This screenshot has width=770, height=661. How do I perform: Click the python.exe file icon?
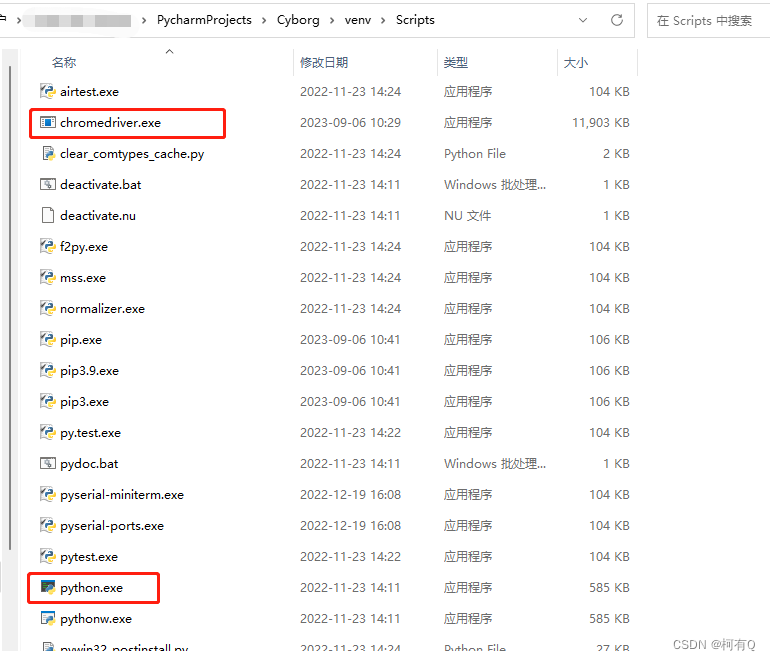[x=48, y=587]
